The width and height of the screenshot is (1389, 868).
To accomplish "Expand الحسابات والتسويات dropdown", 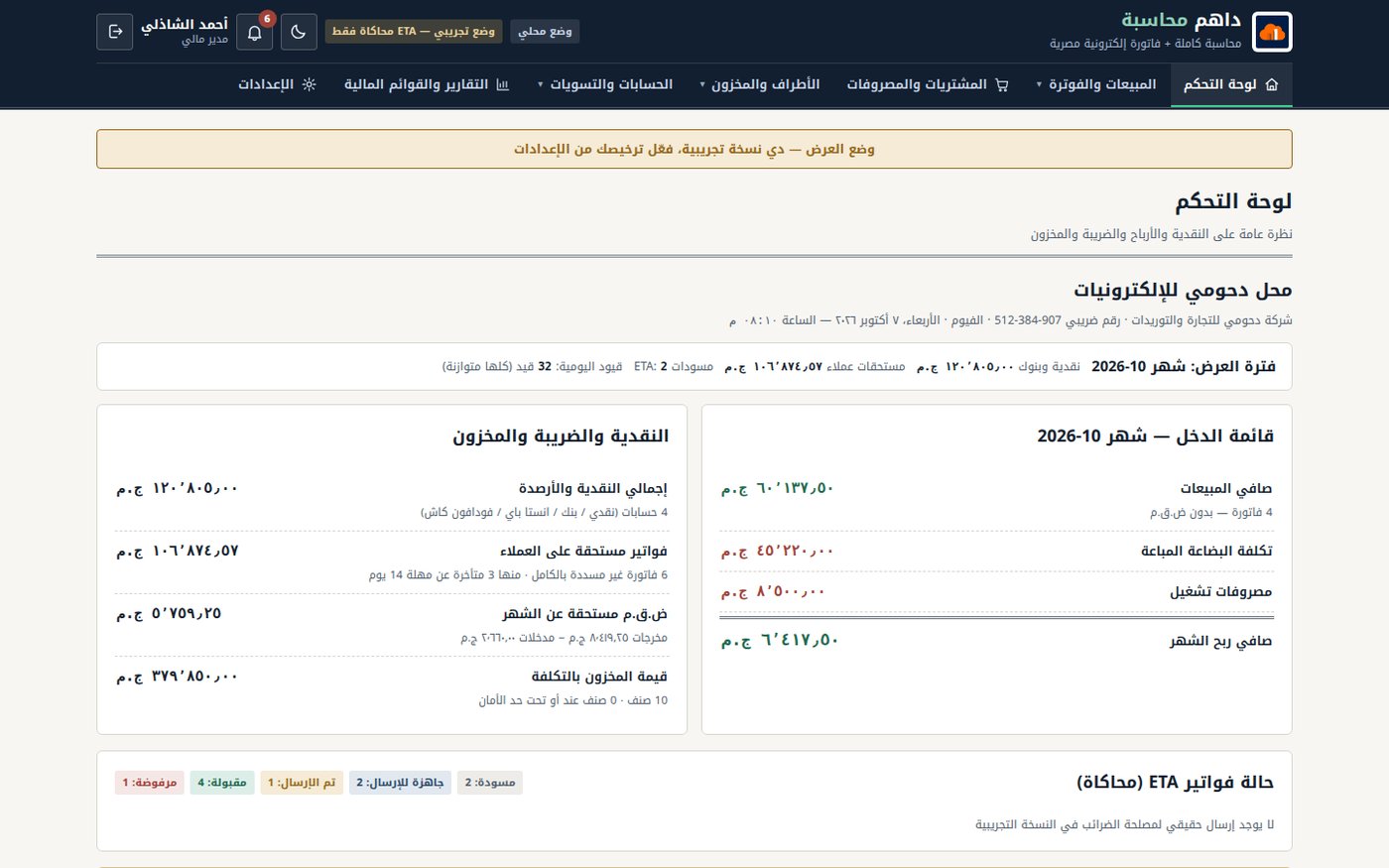I will [x=605, y=84].
